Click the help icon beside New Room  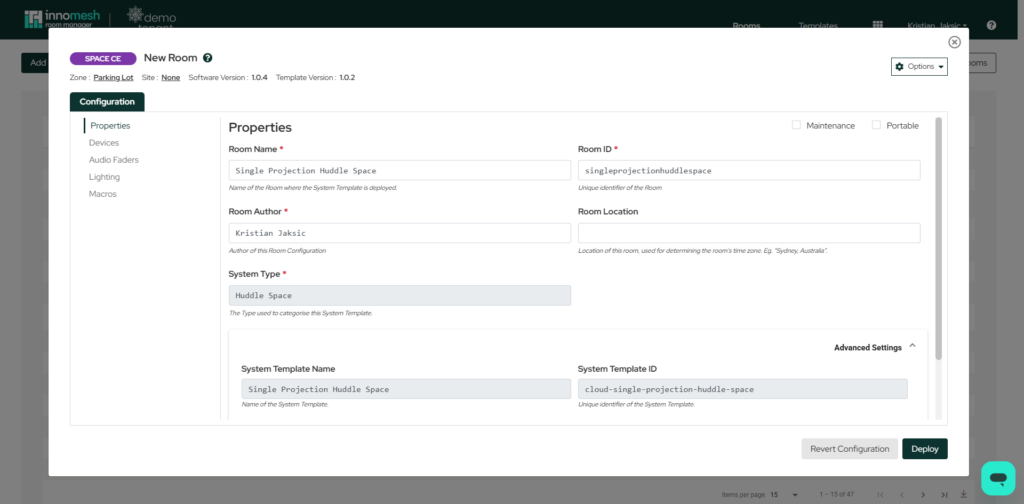(208, 58)
